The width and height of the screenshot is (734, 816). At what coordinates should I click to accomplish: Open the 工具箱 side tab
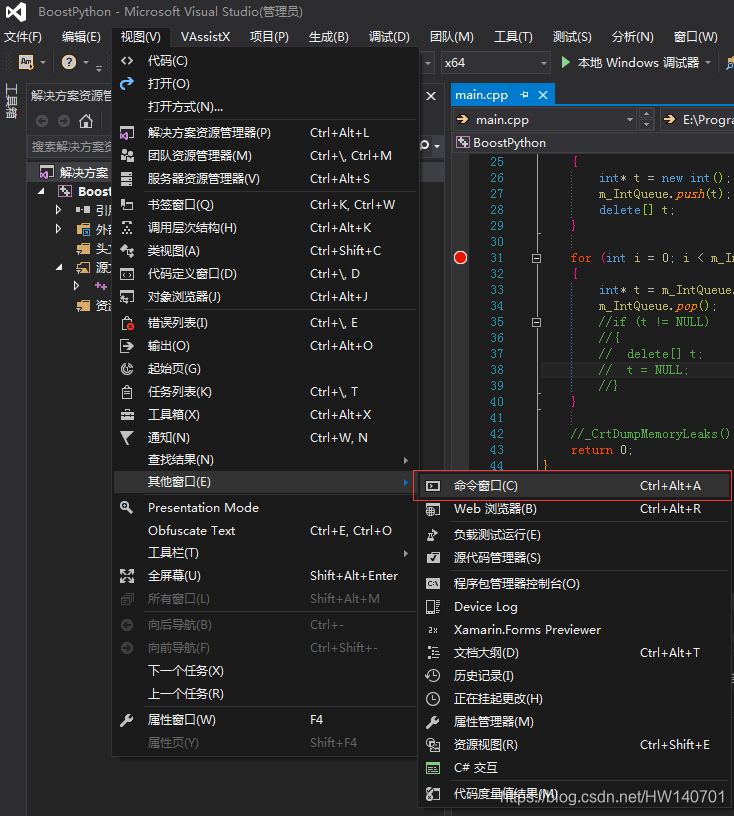pos(11,101)
